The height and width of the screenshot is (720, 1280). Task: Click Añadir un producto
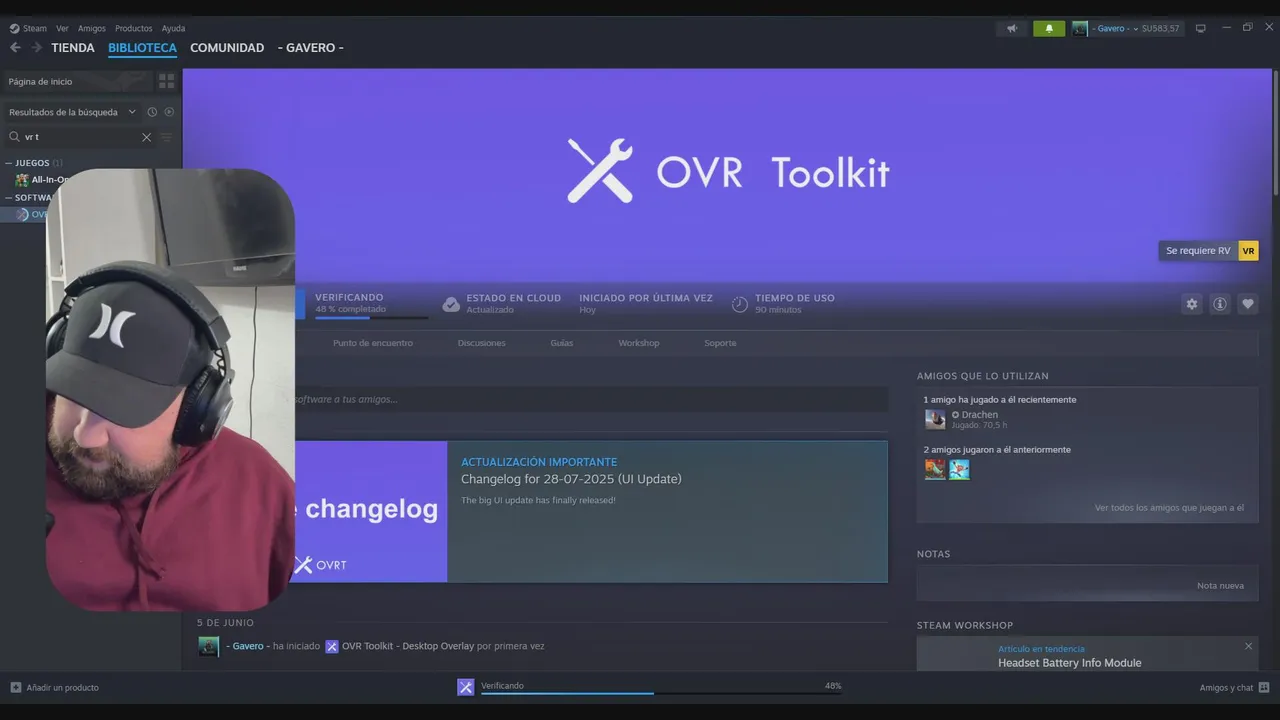54,687
